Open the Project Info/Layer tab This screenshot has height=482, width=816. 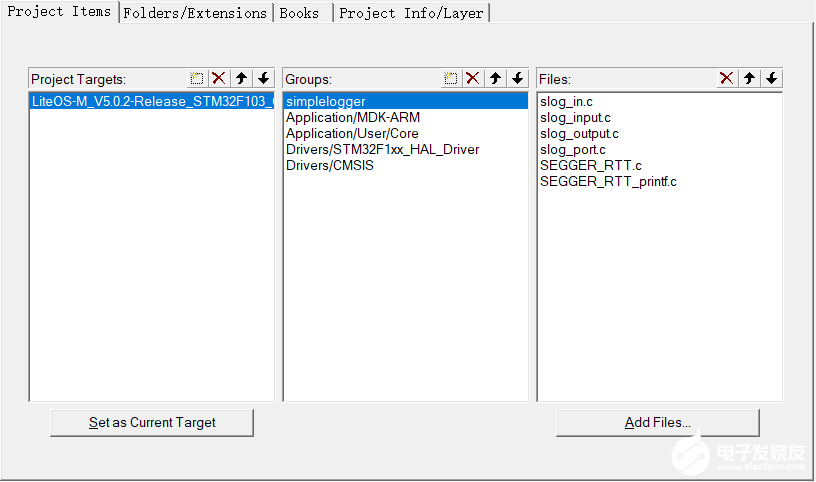click(x=412, y=13)
